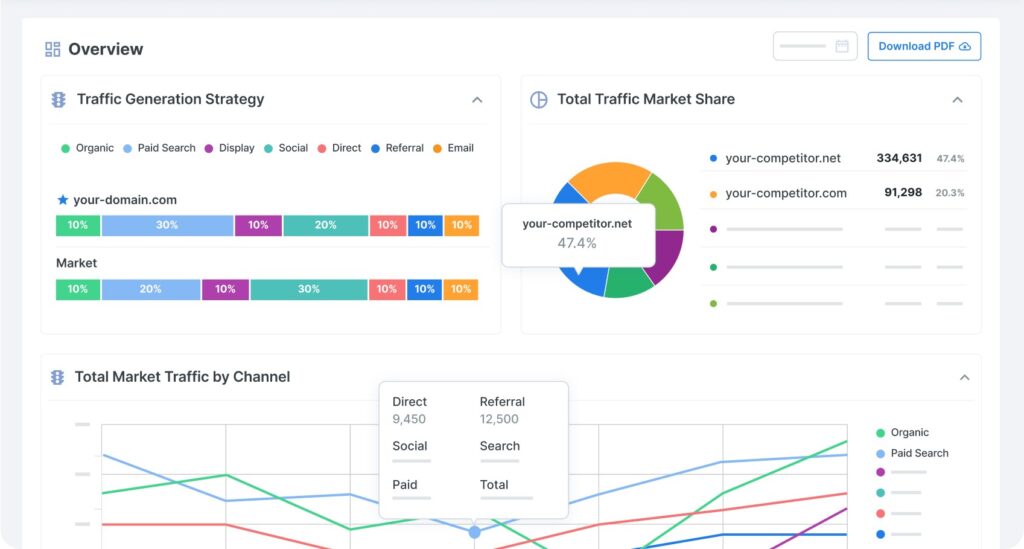Open the date range picker field
Image resolution: width=1024 pixels, height=549 pixels.
tap(814, 46)
